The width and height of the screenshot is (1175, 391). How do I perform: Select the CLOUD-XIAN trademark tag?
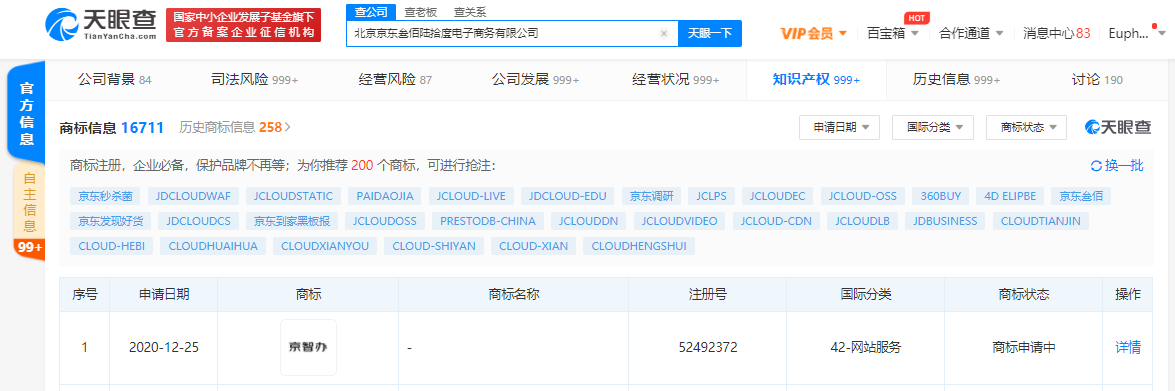[x=534, y=246]
